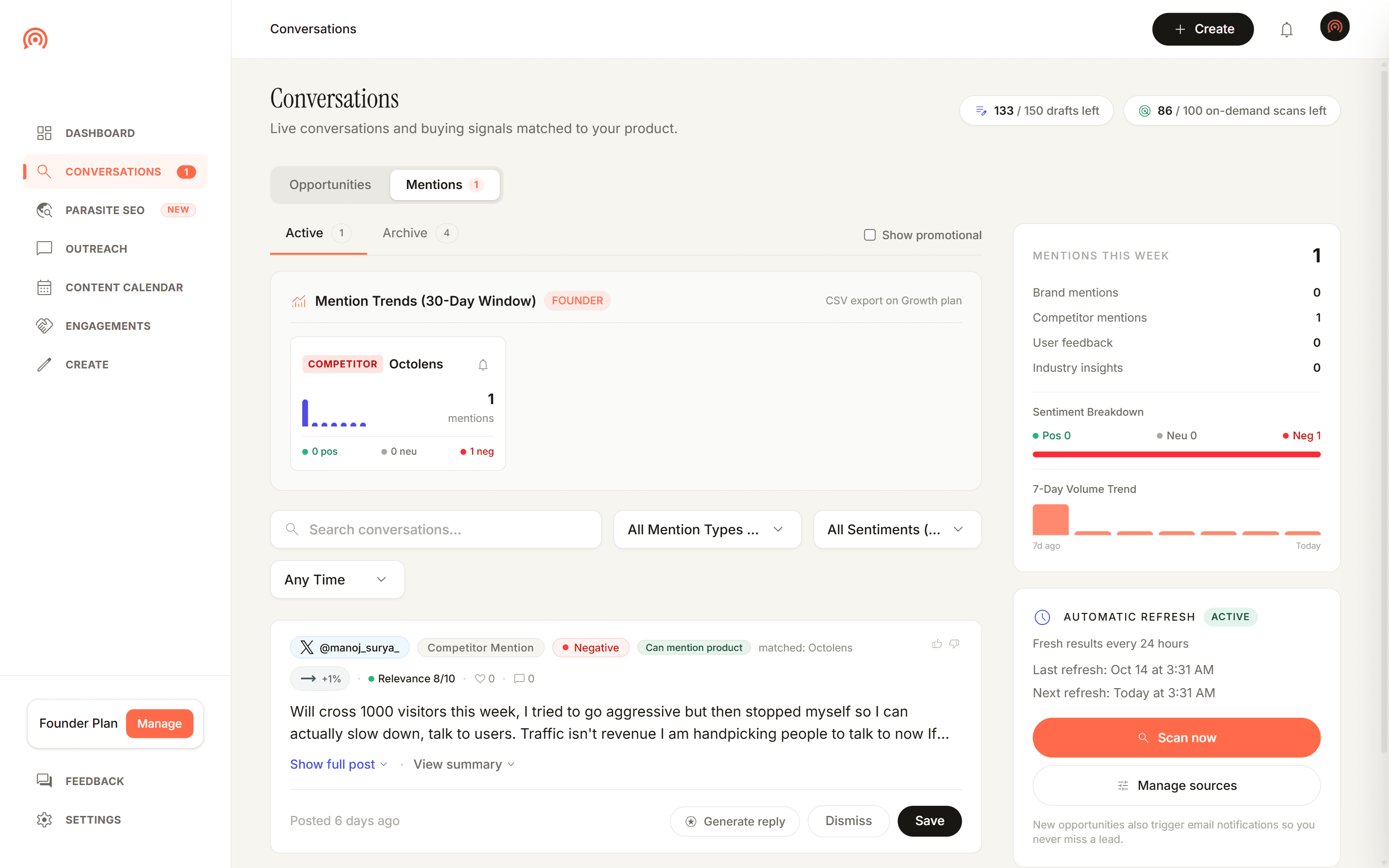Click the Generate reply button
This screenshot has height=868, width=1389.
(735, 821)
